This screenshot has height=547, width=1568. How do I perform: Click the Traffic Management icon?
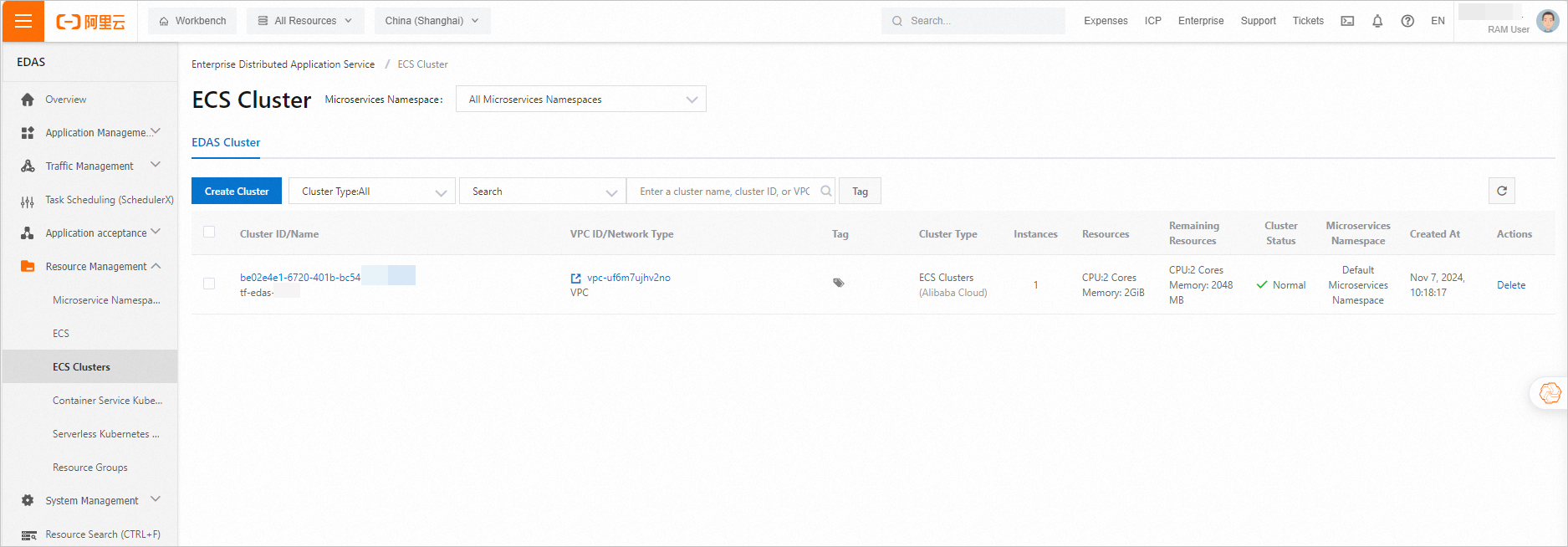point(28,166)
